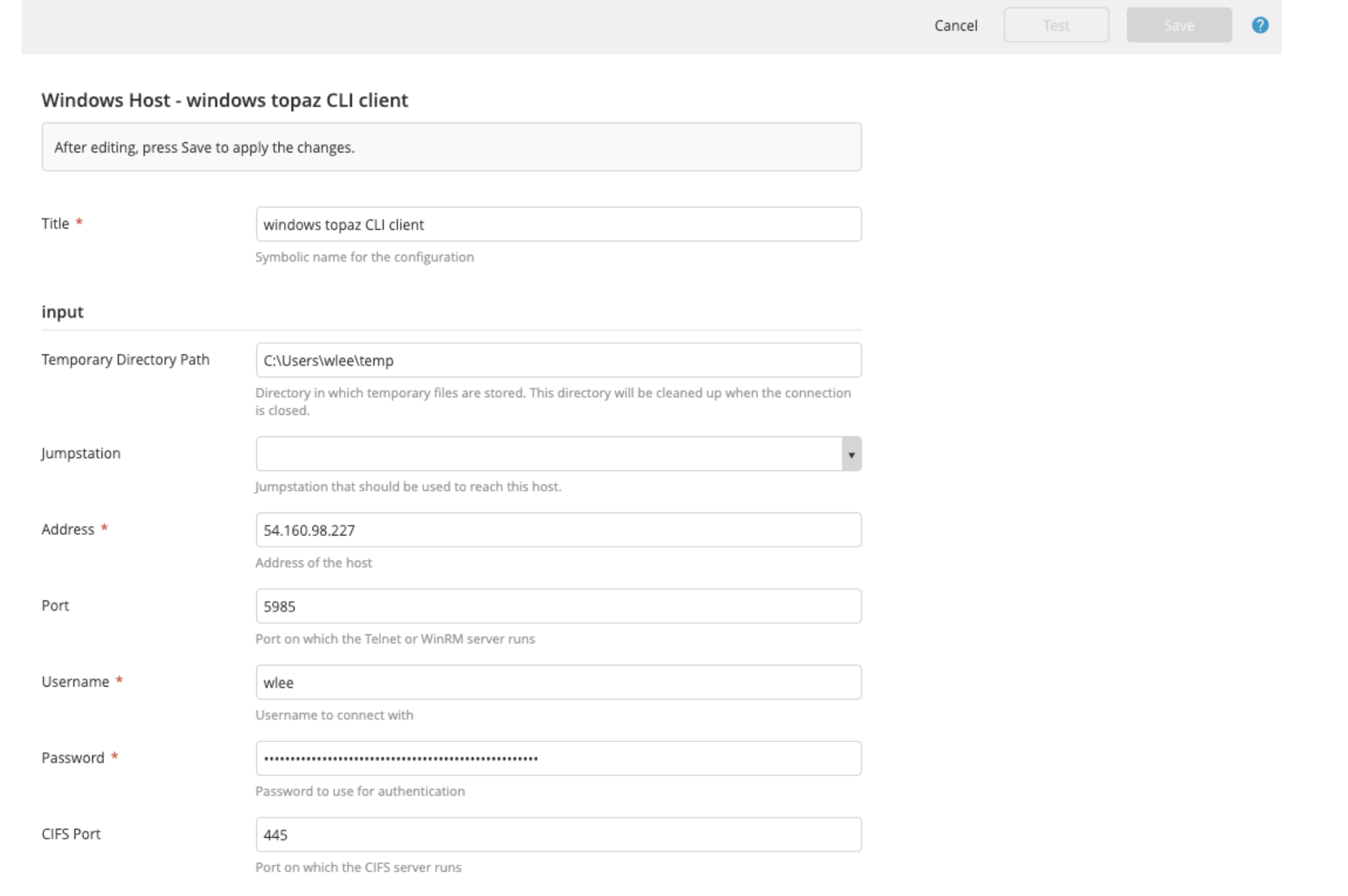Focus the Title input field
The image size is (1348, 896).
click(558, 224)
